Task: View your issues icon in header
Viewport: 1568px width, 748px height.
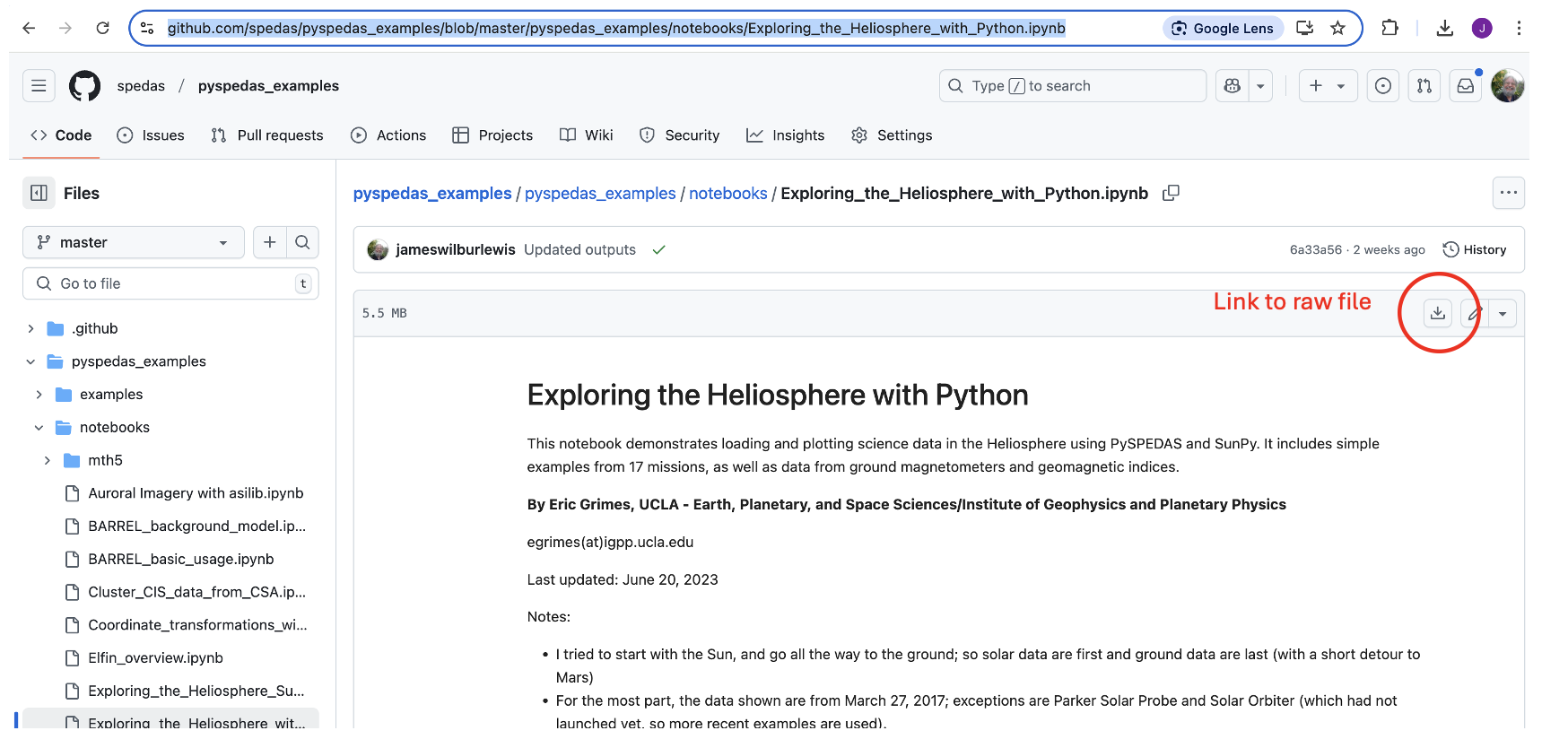Action: click(1383, 85)
